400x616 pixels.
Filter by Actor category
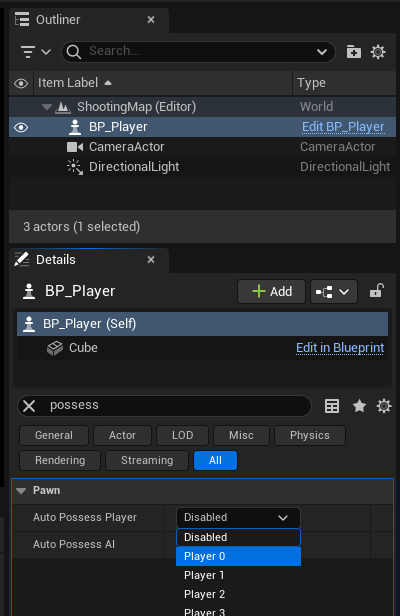[x=123, y=435]
